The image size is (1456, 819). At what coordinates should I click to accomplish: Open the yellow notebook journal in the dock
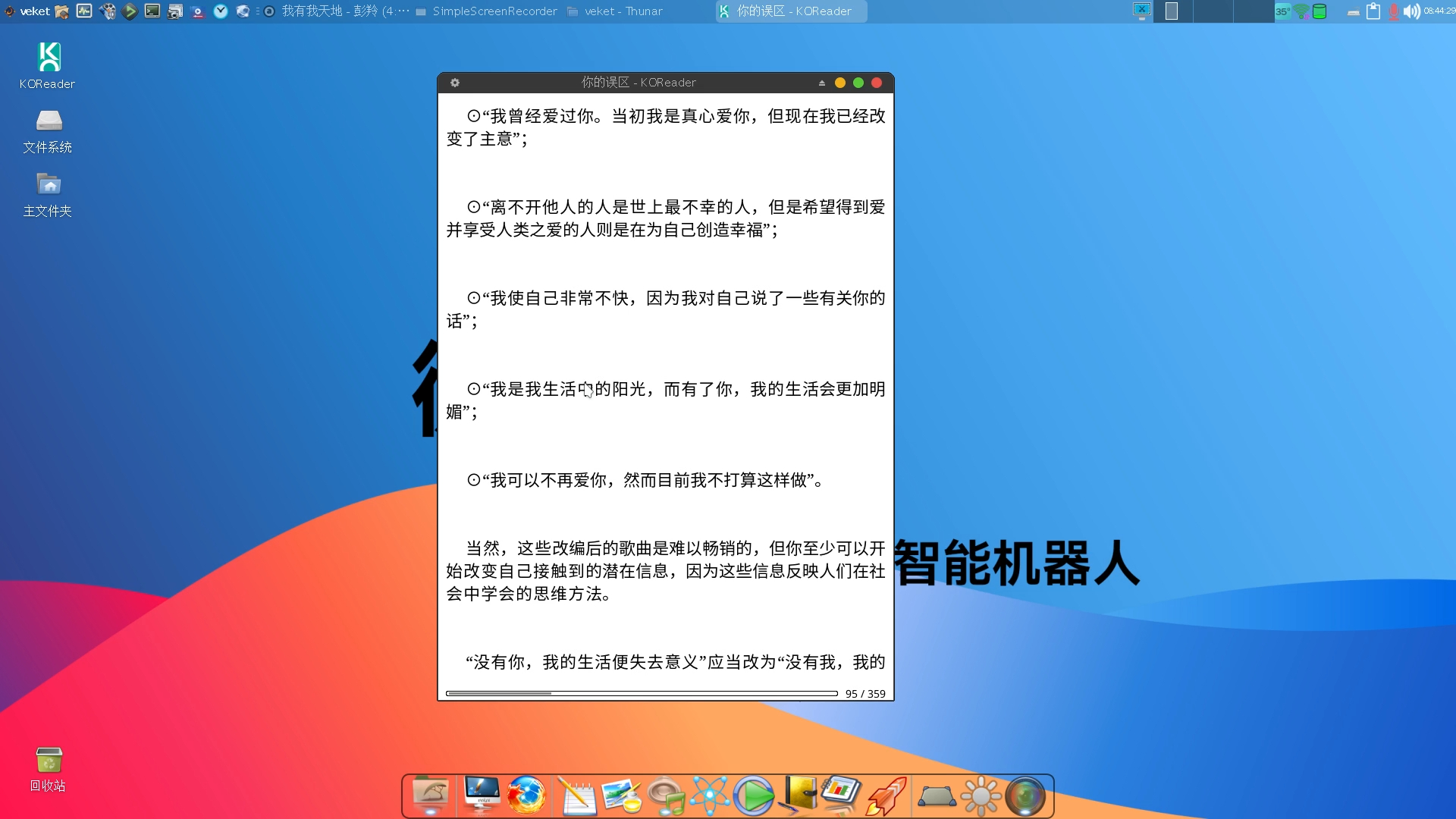(799, 795)
